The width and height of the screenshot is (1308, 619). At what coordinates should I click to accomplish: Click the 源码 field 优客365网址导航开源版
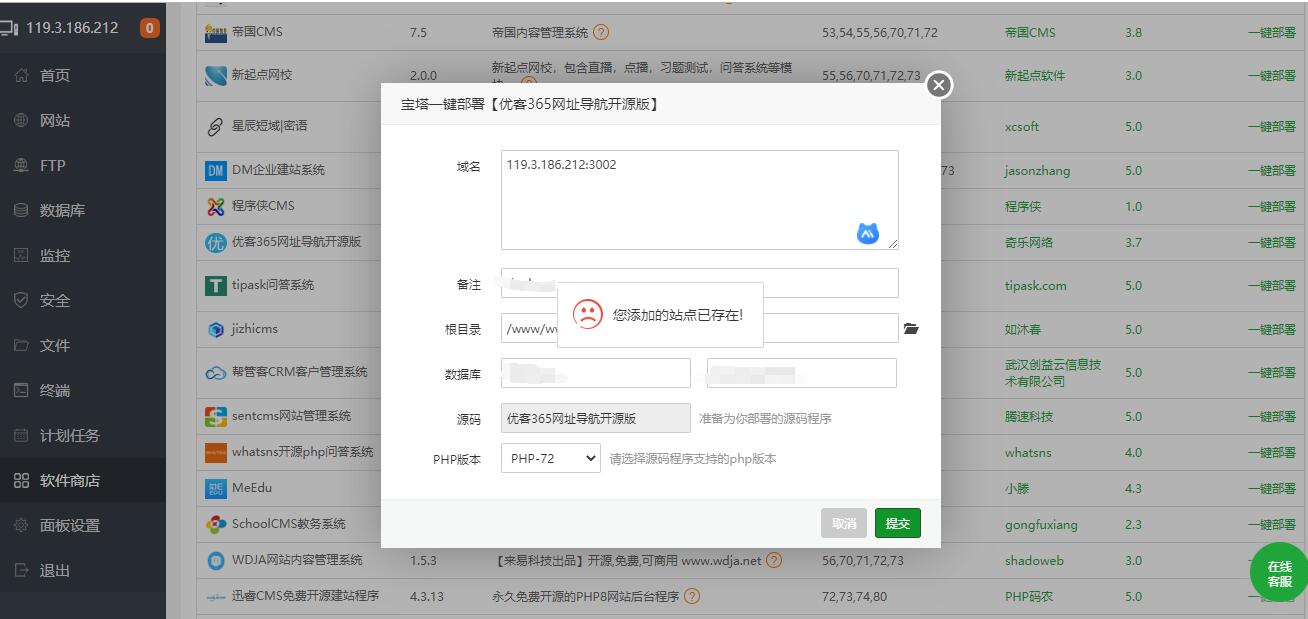[595, 418]
